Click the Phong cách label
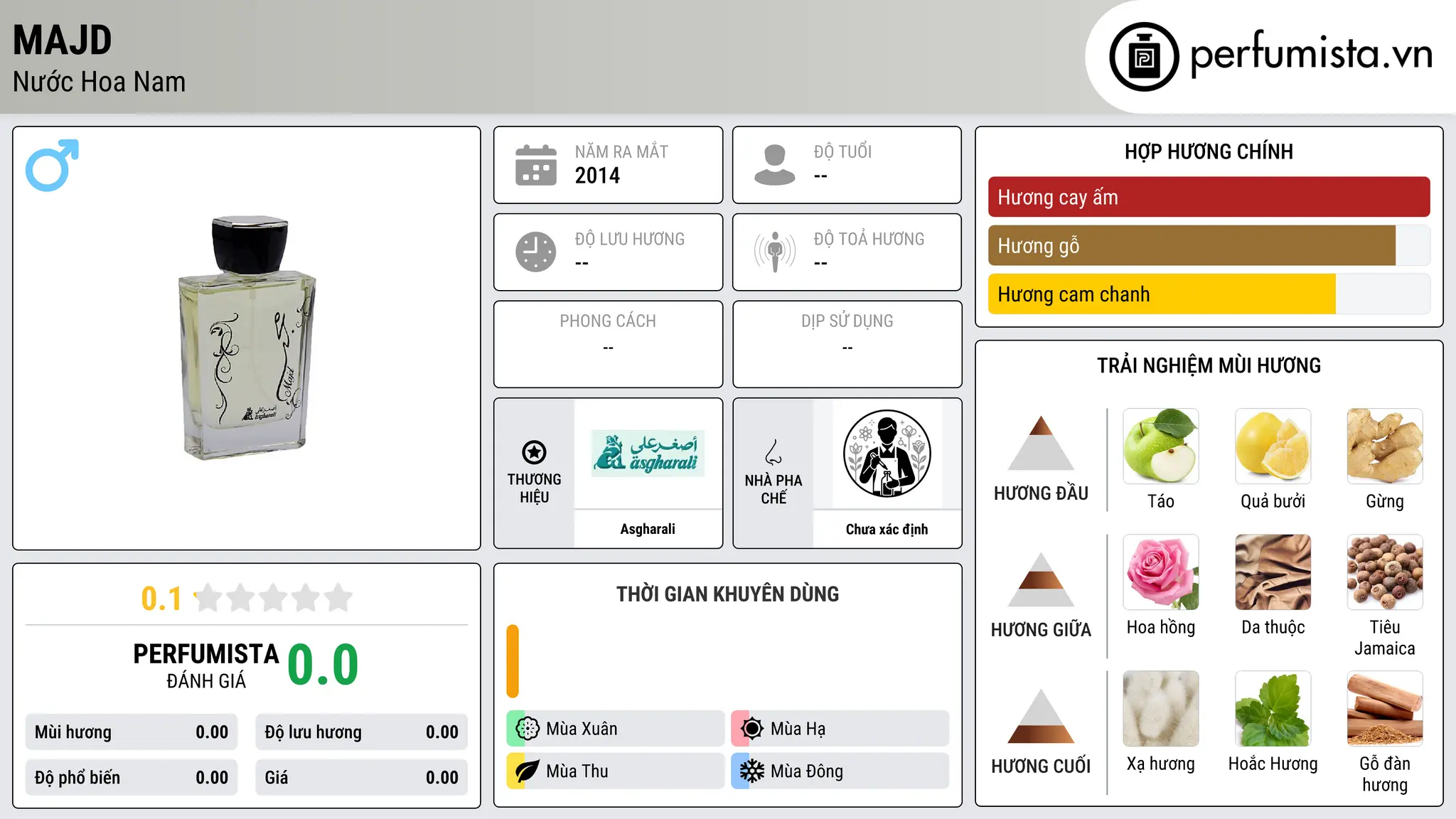Screen dimensions: 1456x819 (608, 321)
